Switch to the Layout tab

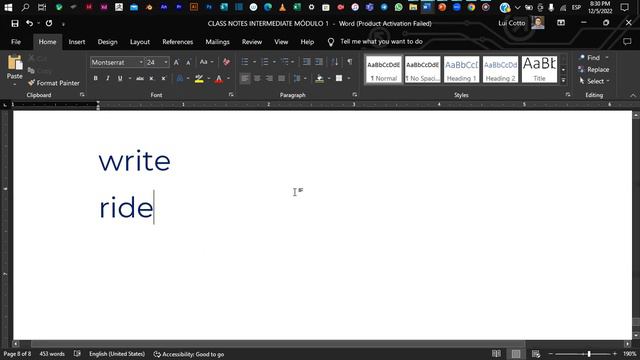[140, 42]
